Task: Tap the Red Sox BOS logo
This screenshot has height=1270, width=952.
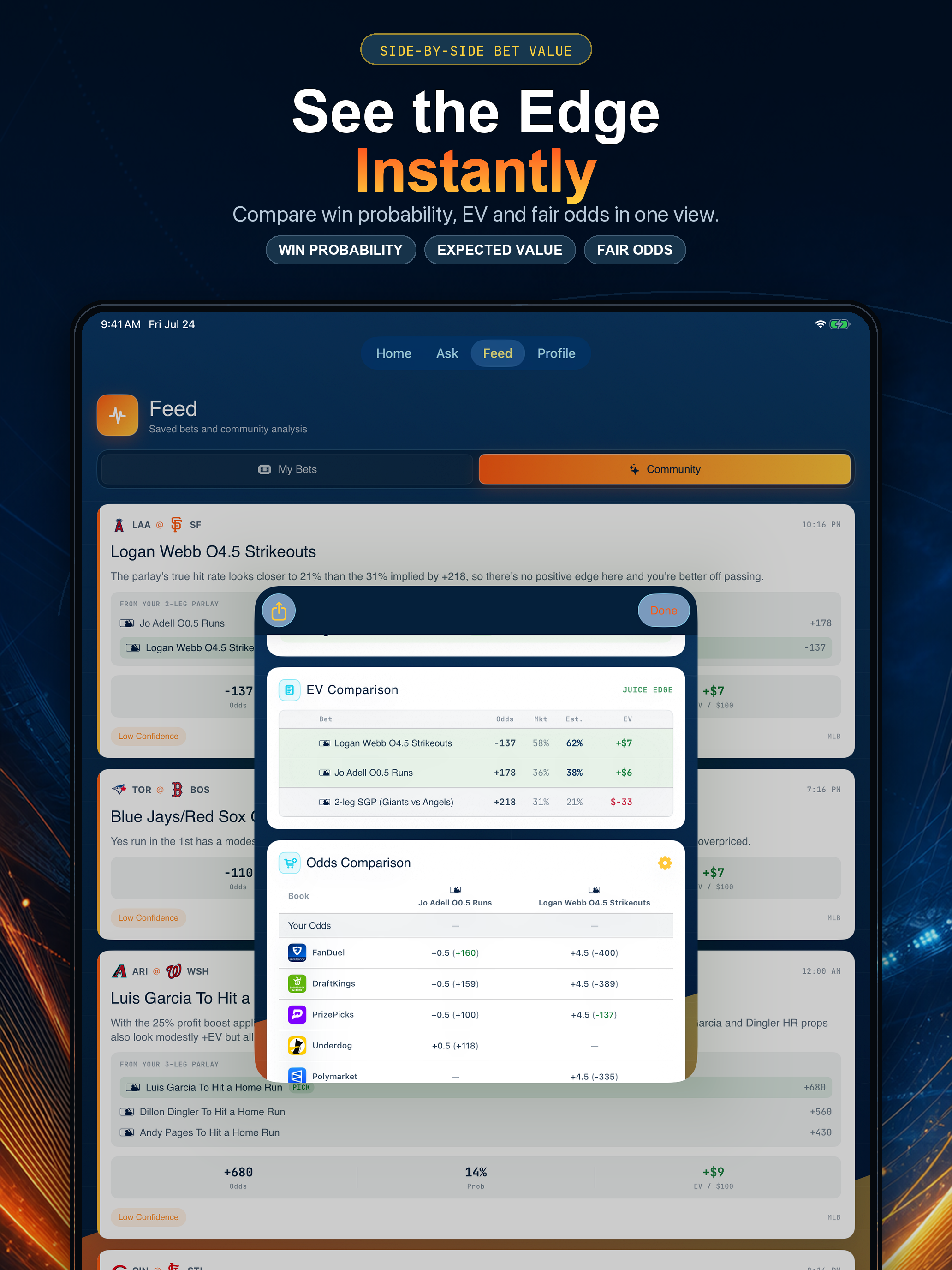Action: (177, 790)
